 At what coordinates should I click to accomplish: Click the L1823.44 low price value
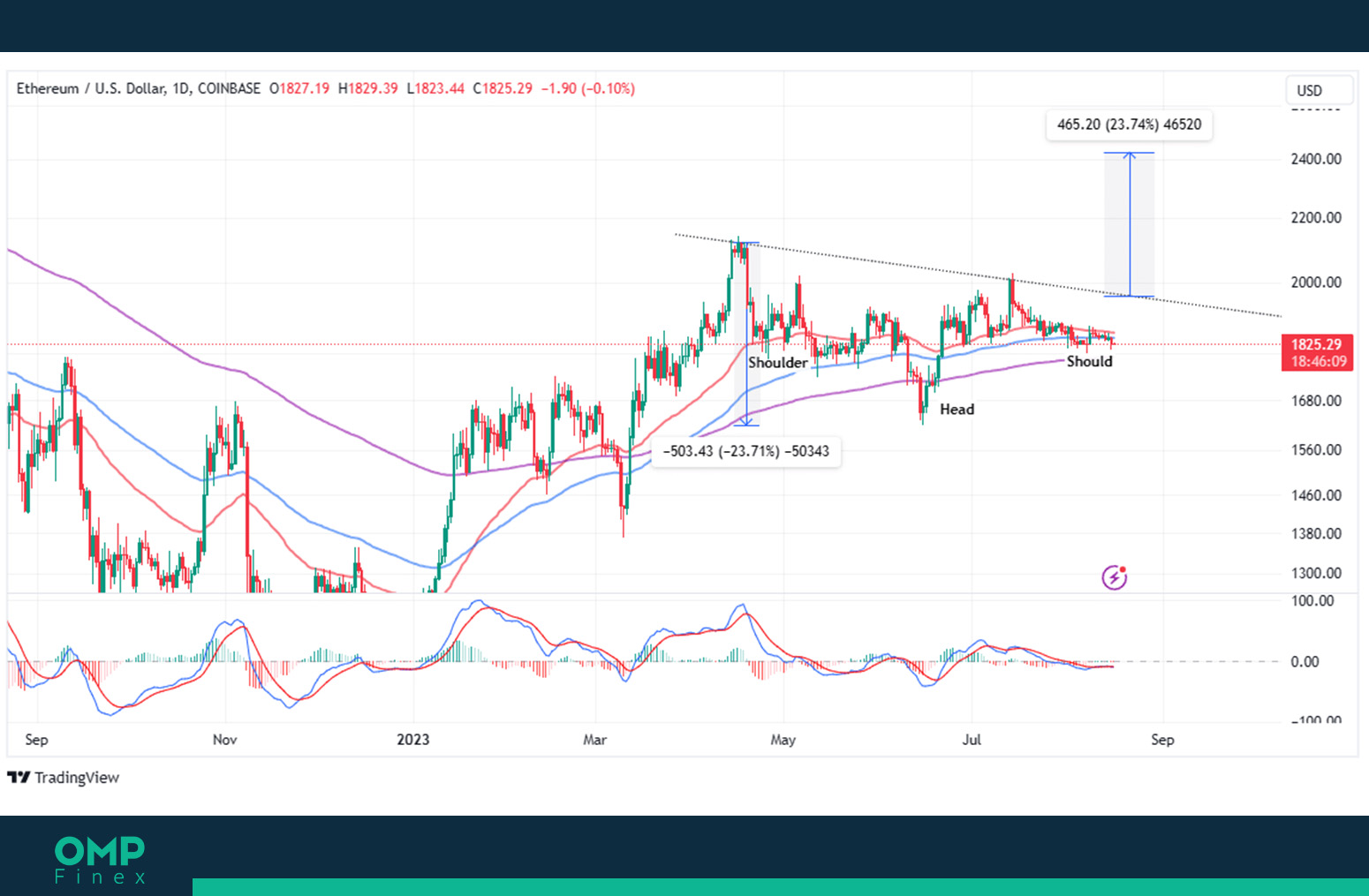point(435,88)
